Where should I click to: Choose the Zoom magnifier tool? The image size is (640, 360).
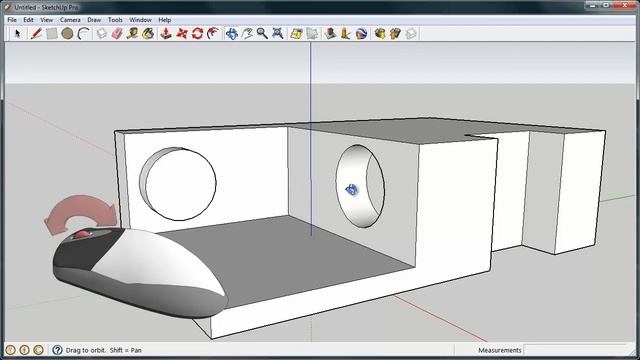[x=262, y=33]
